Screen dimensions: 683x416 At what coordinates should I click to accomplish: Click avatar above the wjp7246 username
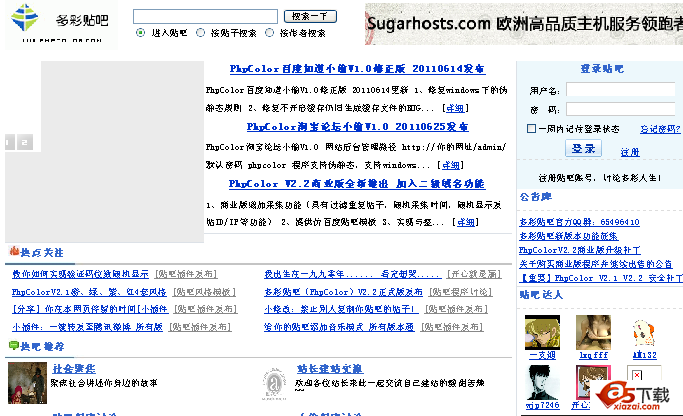point(542,382)
